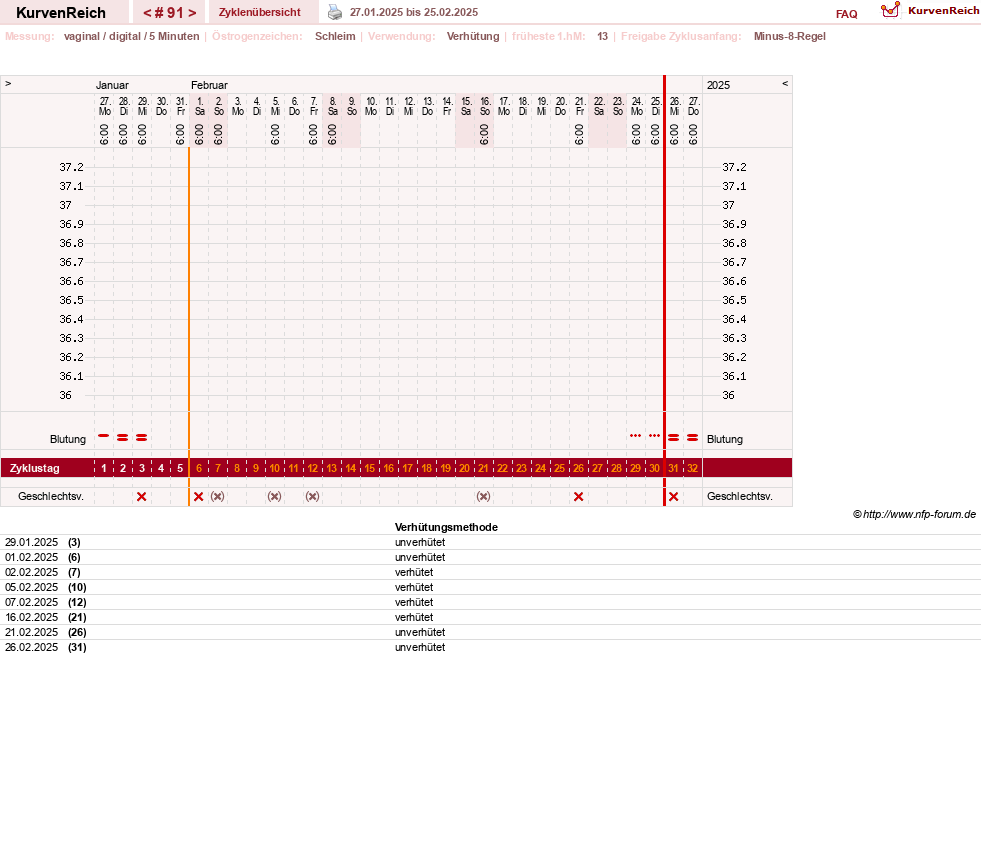Screen dimensions: 981x846
Task: Go to previous cycle with the < arrow
Action: 147,13
